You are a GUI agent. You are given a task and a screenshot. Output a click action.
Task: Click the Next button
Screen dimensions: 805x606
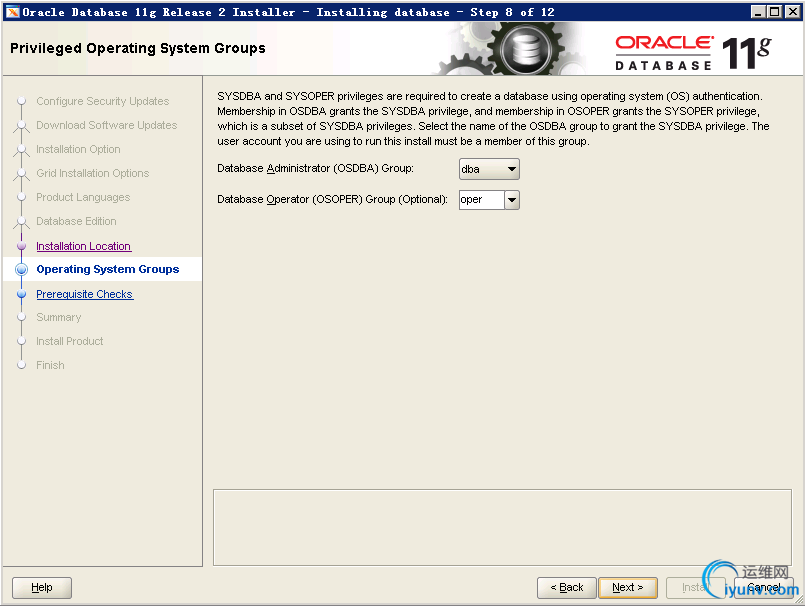tap(628, 588)
